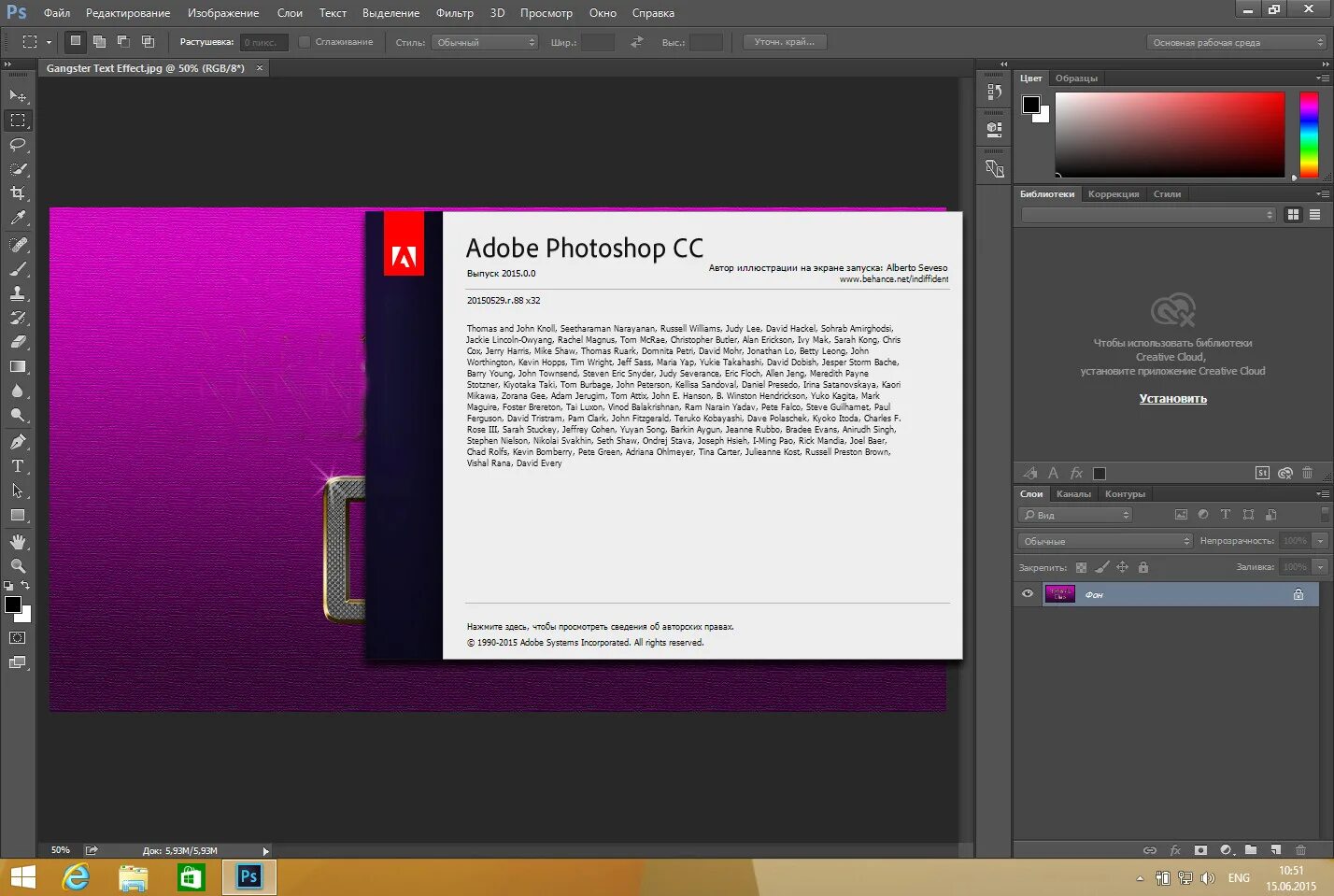Open the tool preset picker arrow
1334x896 pixels.
click(x=50, y=42)
